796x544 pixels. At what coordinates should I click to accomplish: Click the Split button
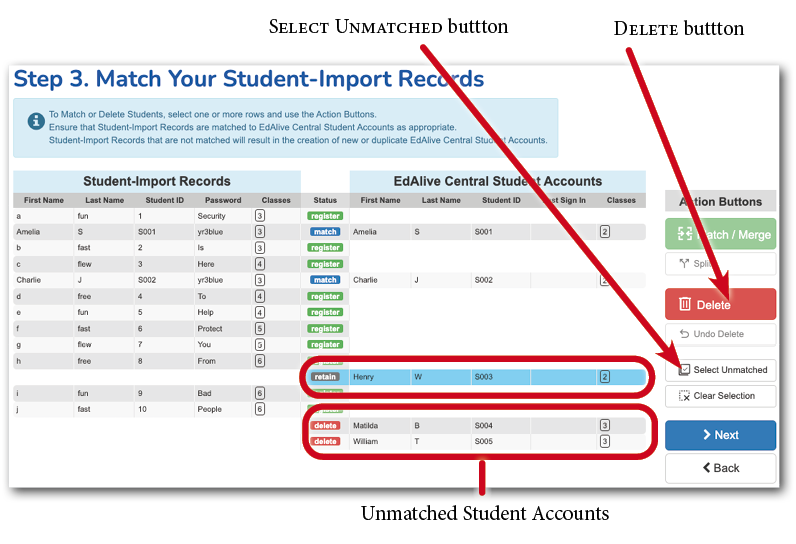(720, 264)
